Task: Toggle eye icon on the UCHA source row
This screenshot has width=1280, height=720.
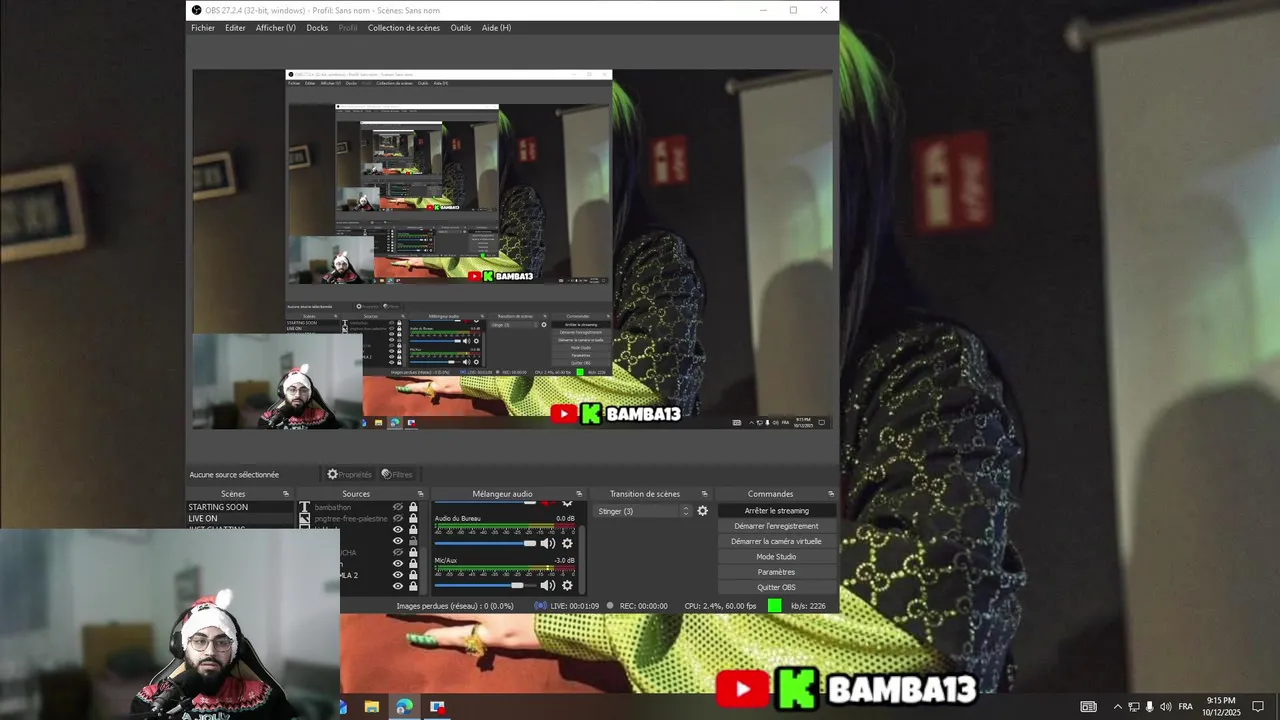Action: click(x=398, y=552)
